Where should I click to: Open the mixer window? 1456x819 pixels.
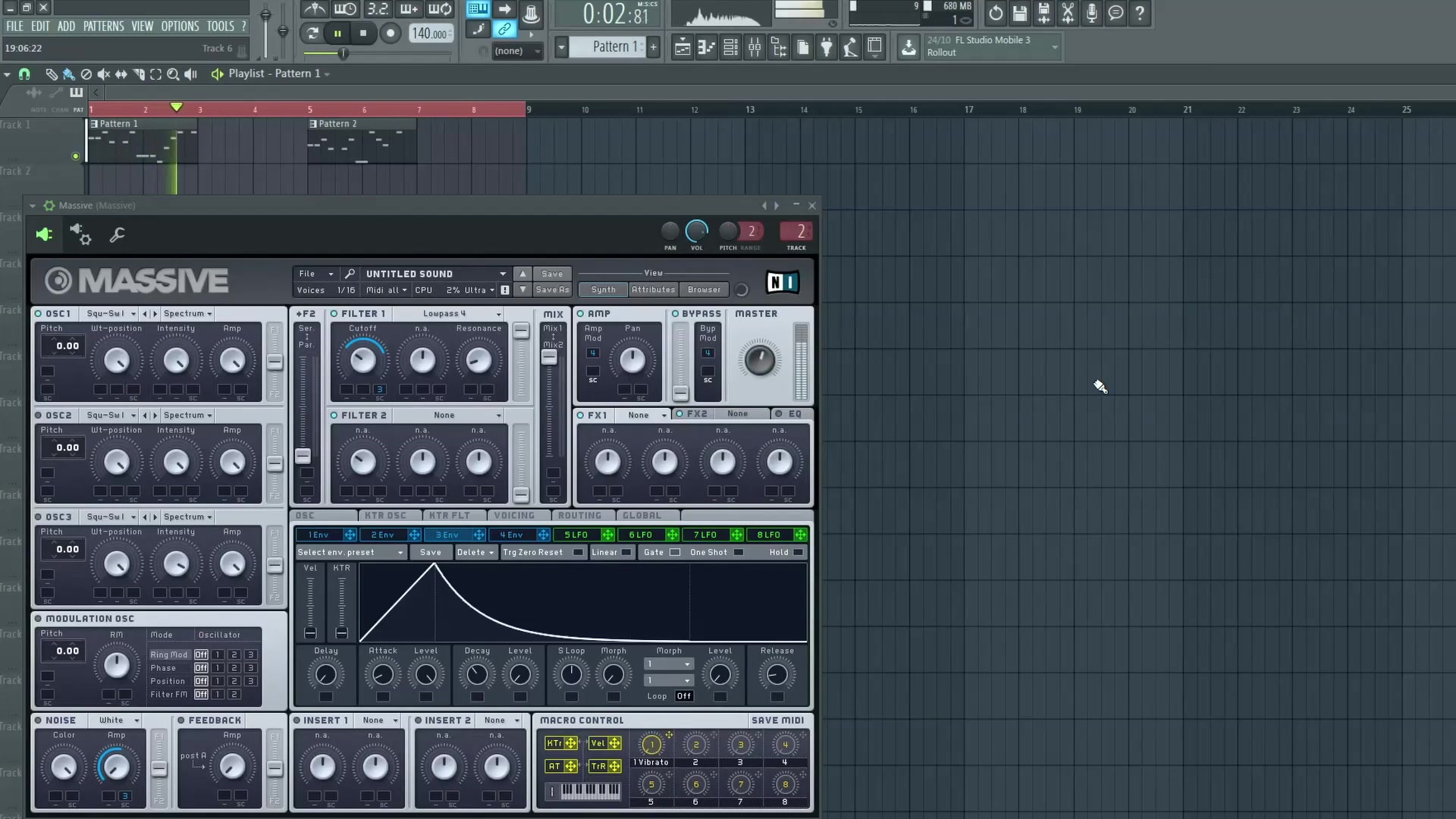(755, 48)
